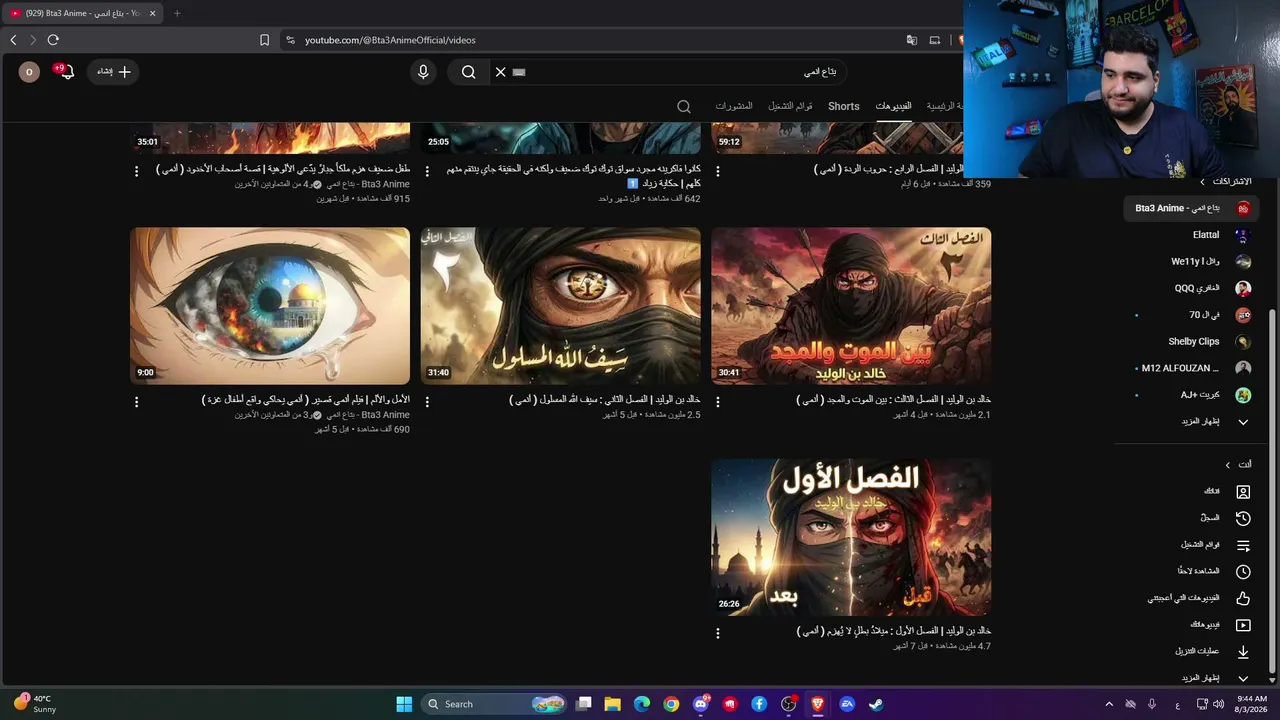Reload the page in the browser
The image size is (1280, 720).
tap(53, 40)
